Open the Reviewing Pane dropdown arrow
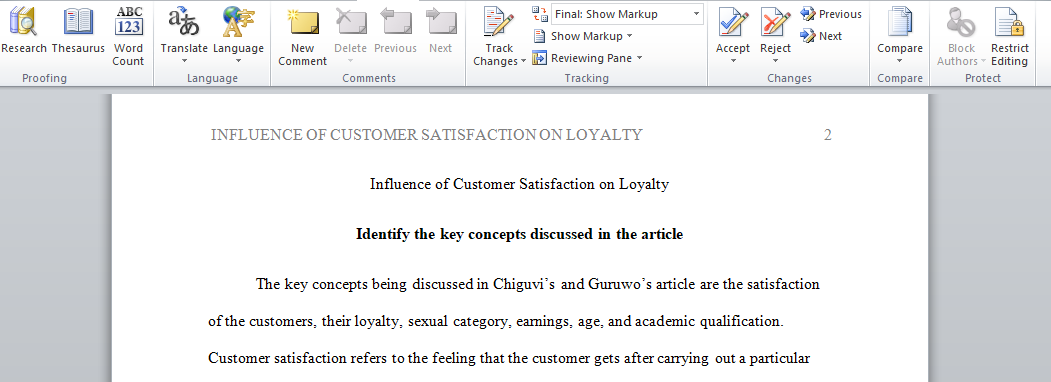Image resolution: width=1051 pixels, height=382 pixels. [x=639, y=58]
